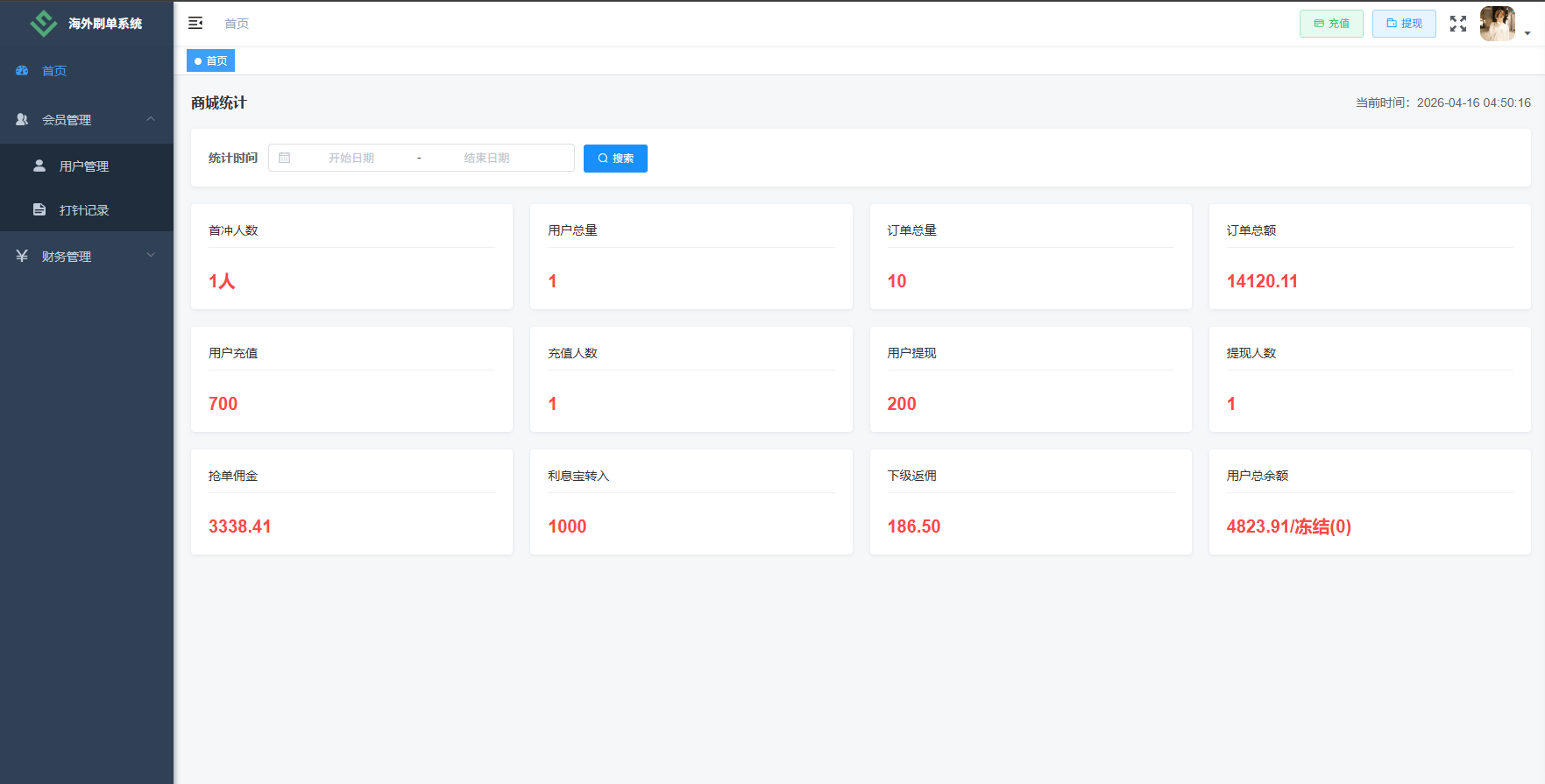Click the 结束日期 end date field

[486, 158]
